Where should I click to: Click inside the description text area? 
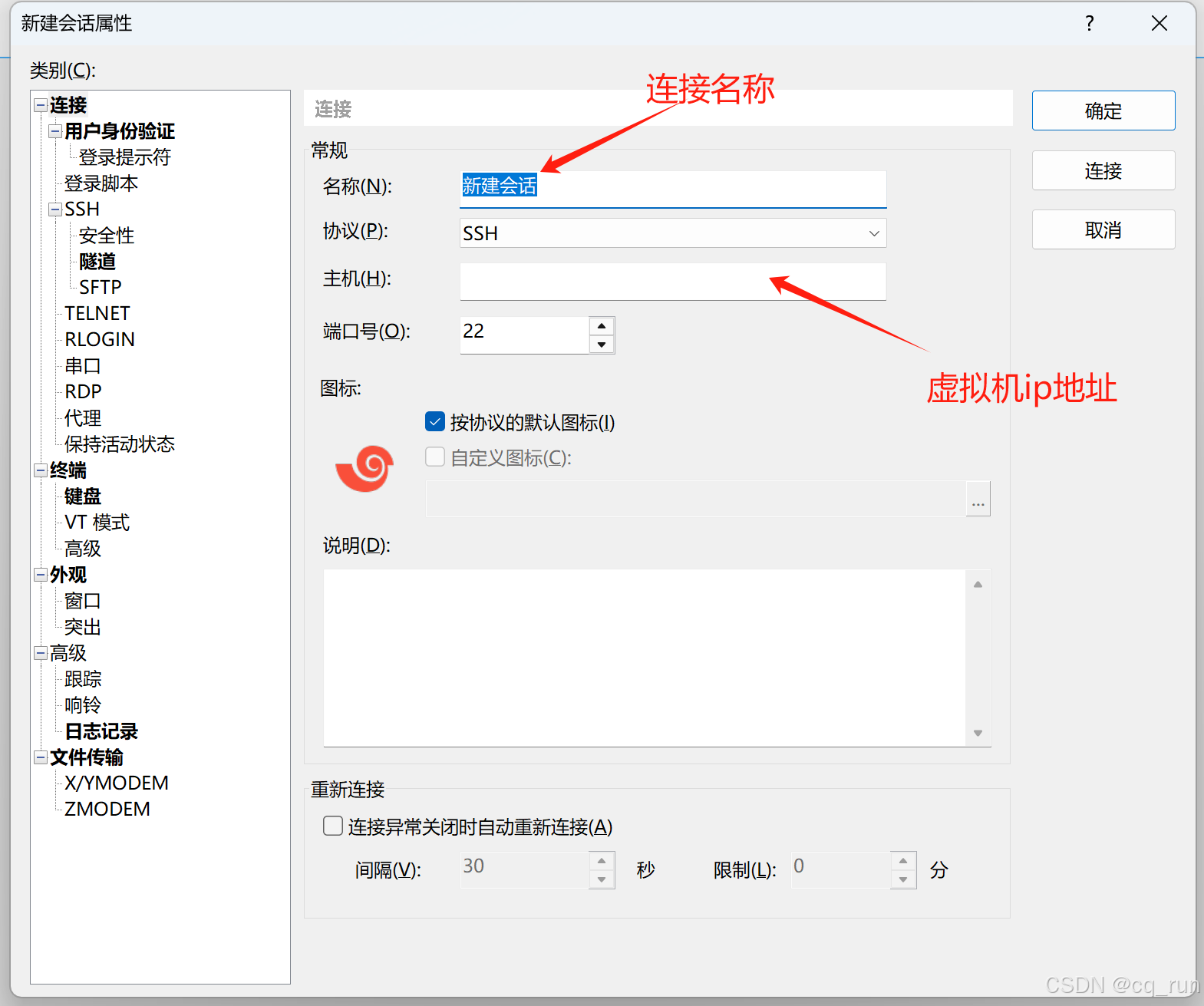click(645, 658)
